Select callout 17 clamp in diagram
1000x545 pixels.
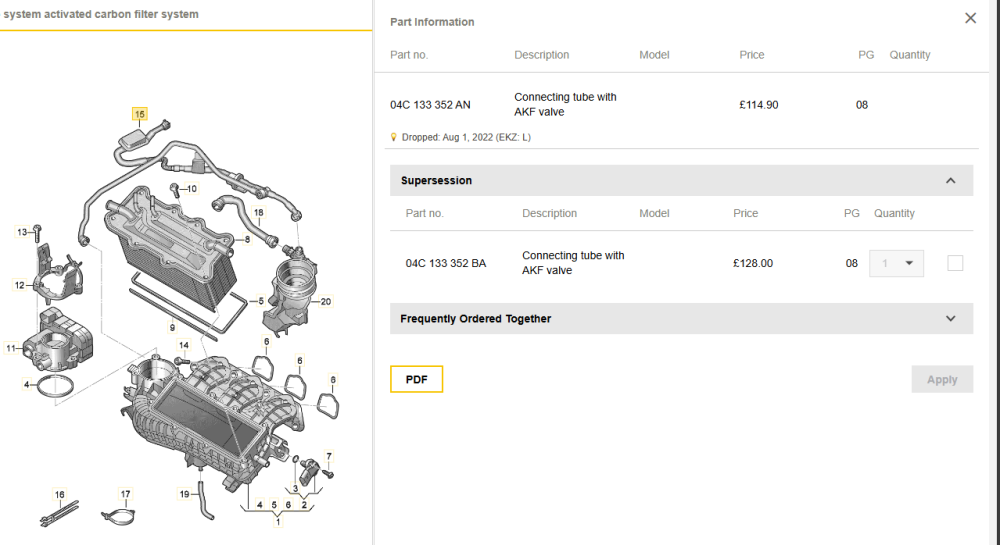point(126,494)
